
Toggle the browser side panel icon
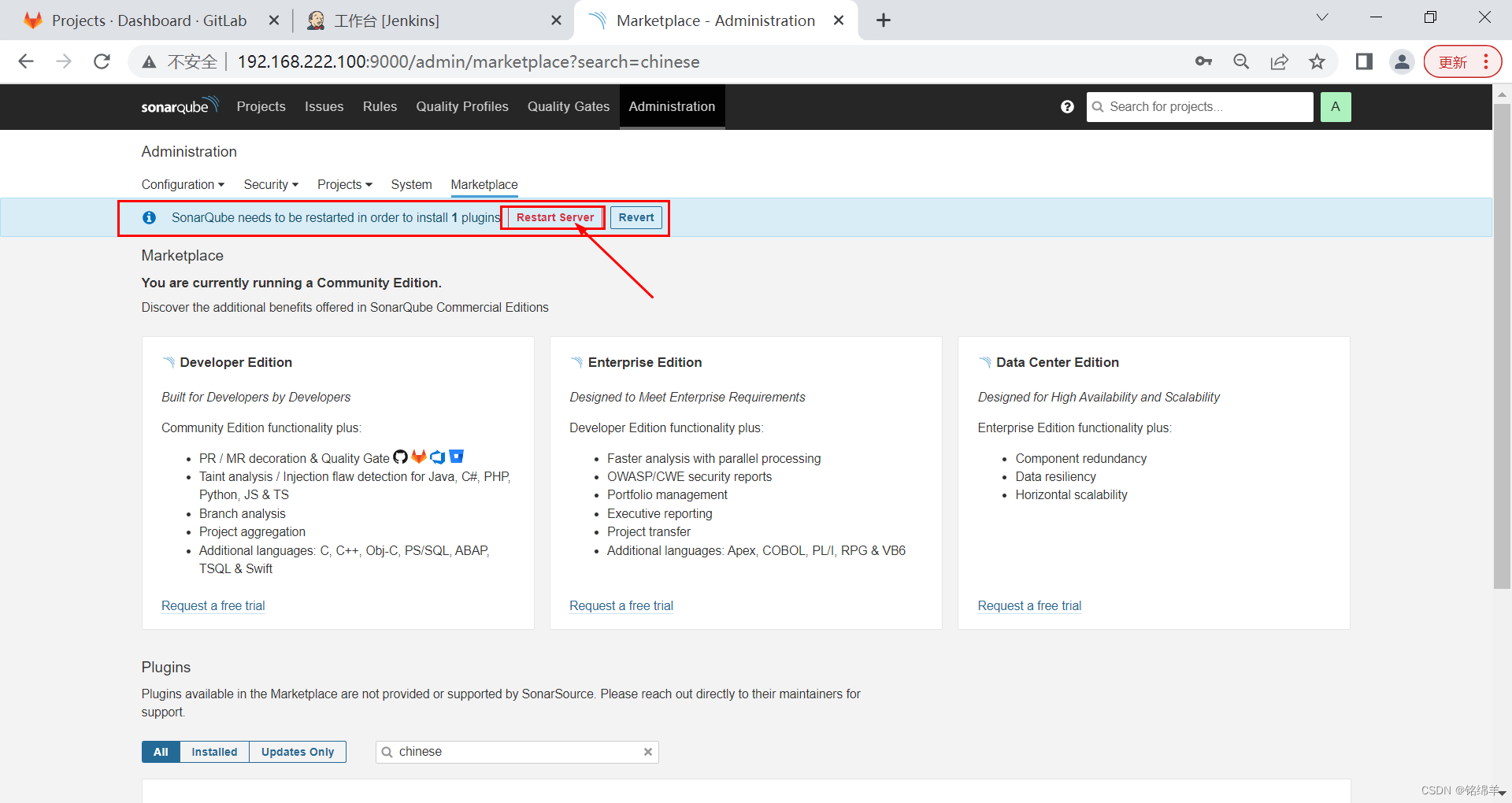(x=1364, y=61)
